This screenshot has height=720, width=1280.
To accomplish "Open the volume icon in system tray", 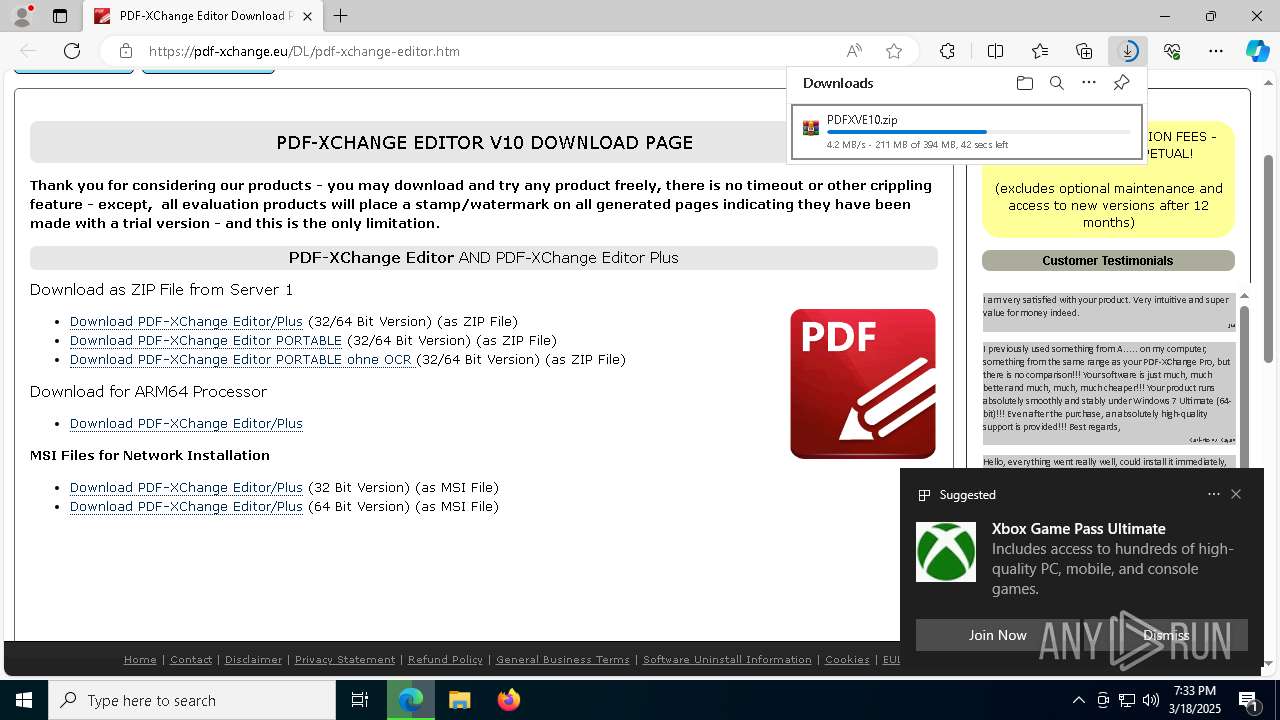I will tap(1150, 700).
